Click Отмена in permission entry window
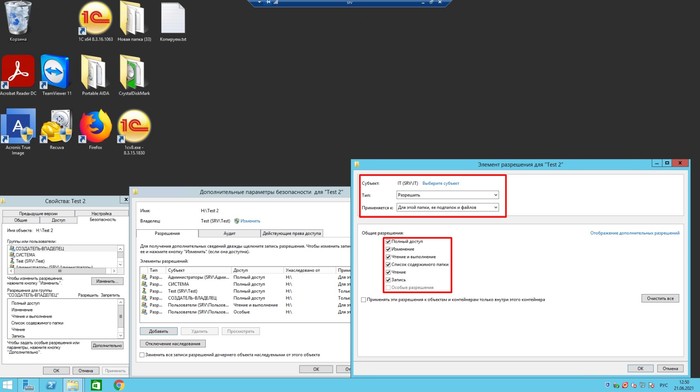The width and height of the screenshot is (700, 392). click(x=670, y=368)
